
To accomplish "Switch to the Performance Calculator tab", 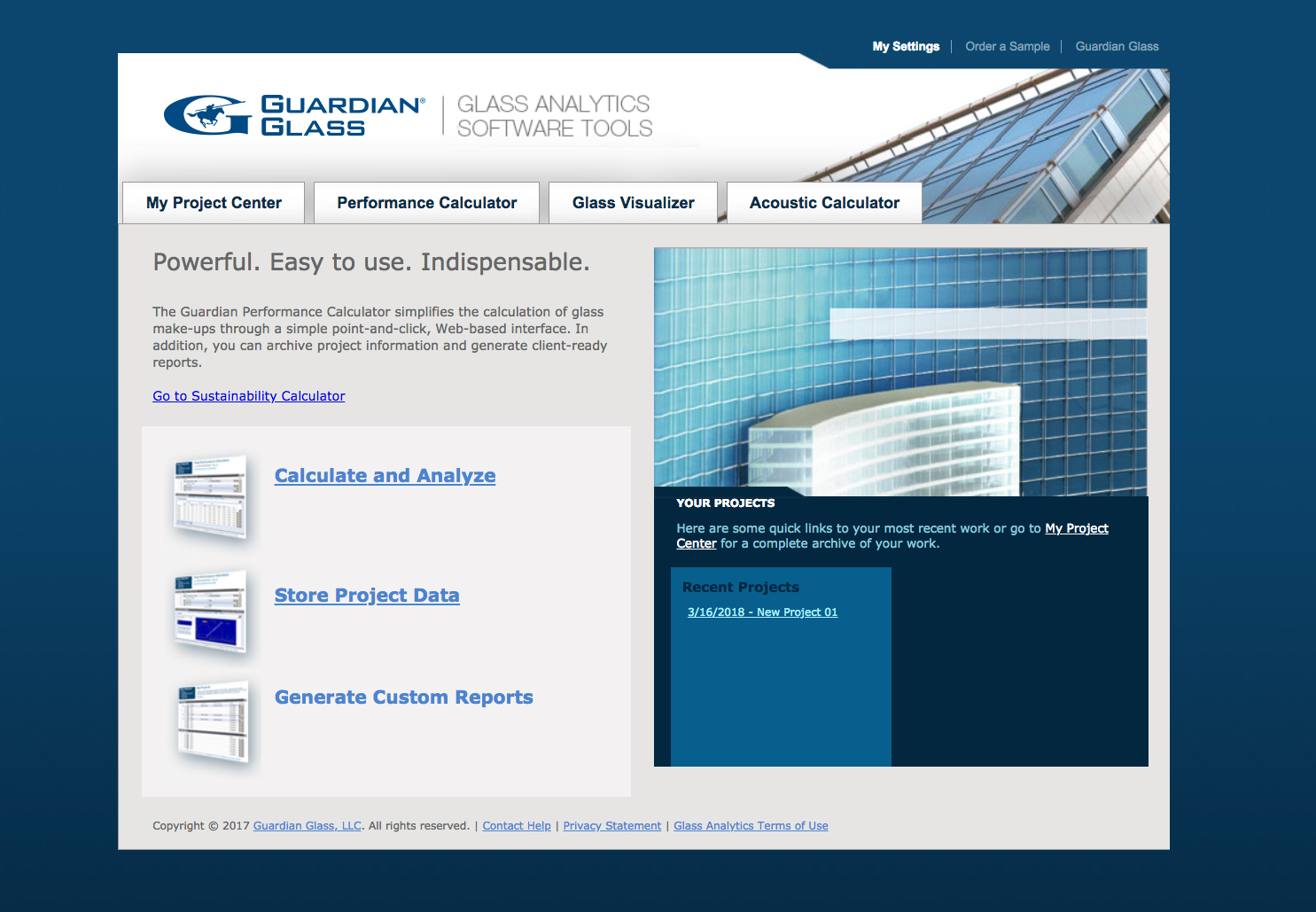I will (x=426, y=203).
